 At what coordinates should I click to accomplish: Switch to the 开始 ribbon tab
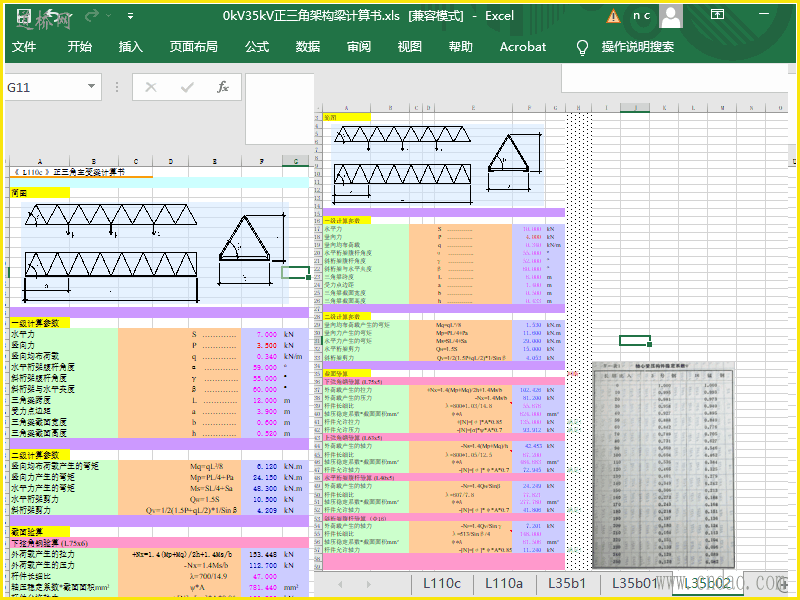click(80, 47)
